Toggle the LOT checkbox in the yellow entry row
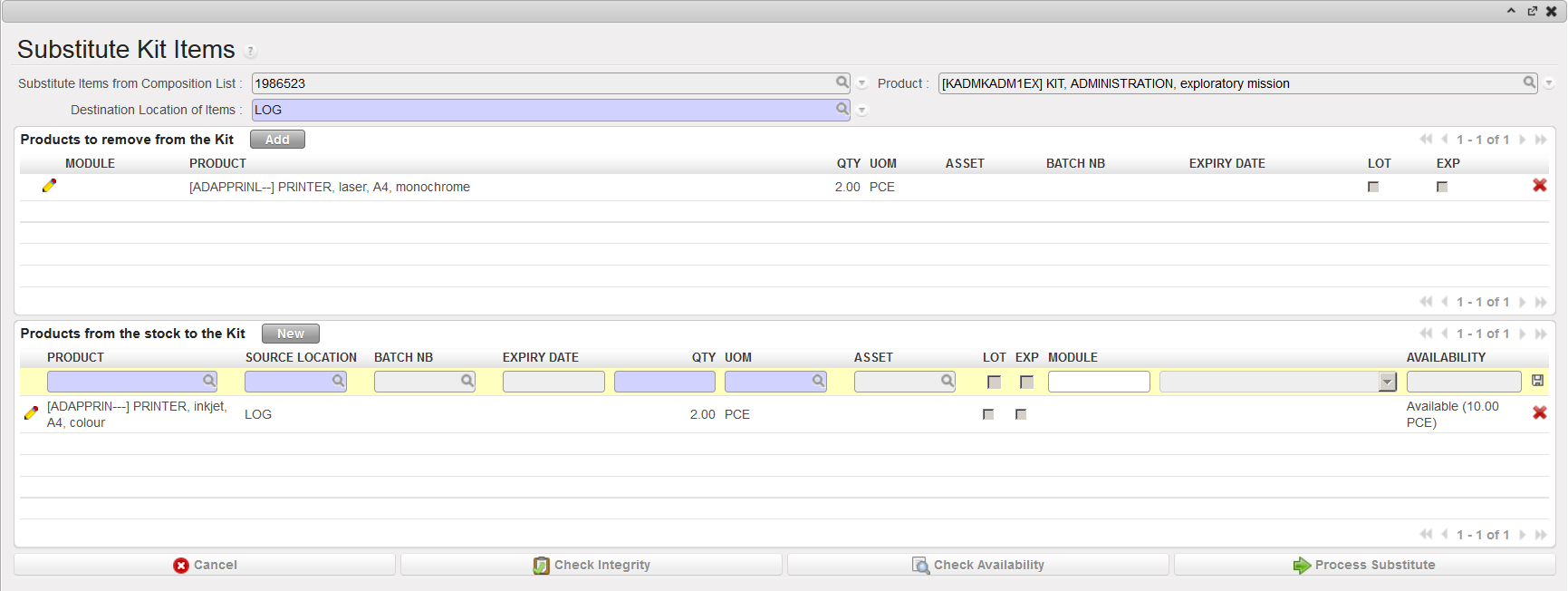Image resolution: width=1568 pixels, height=591 pixels. (994, 382)
